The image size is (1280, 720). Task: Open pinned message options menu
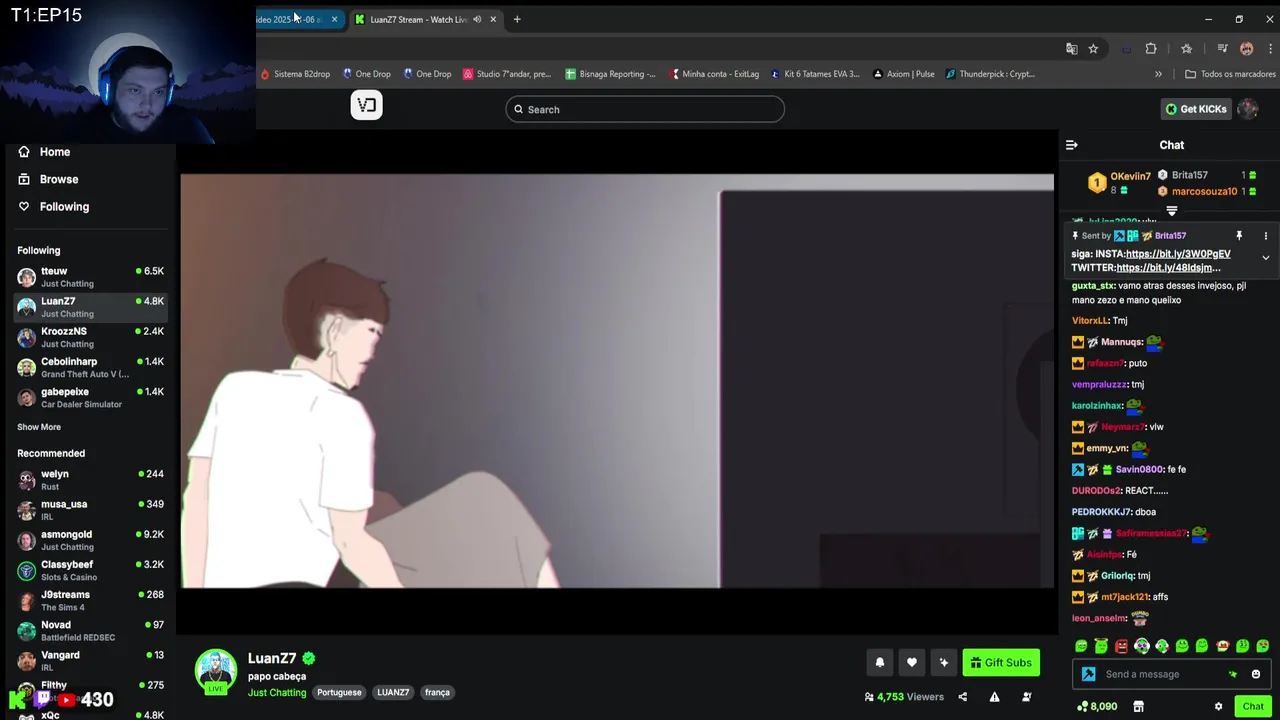point(1265,236)
